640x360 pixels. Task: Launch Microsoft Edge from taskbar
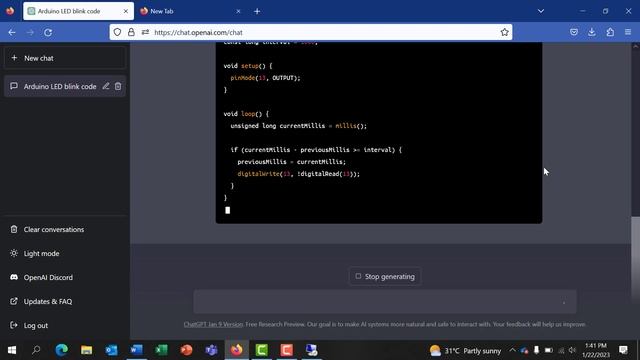(x=62, y=350)
